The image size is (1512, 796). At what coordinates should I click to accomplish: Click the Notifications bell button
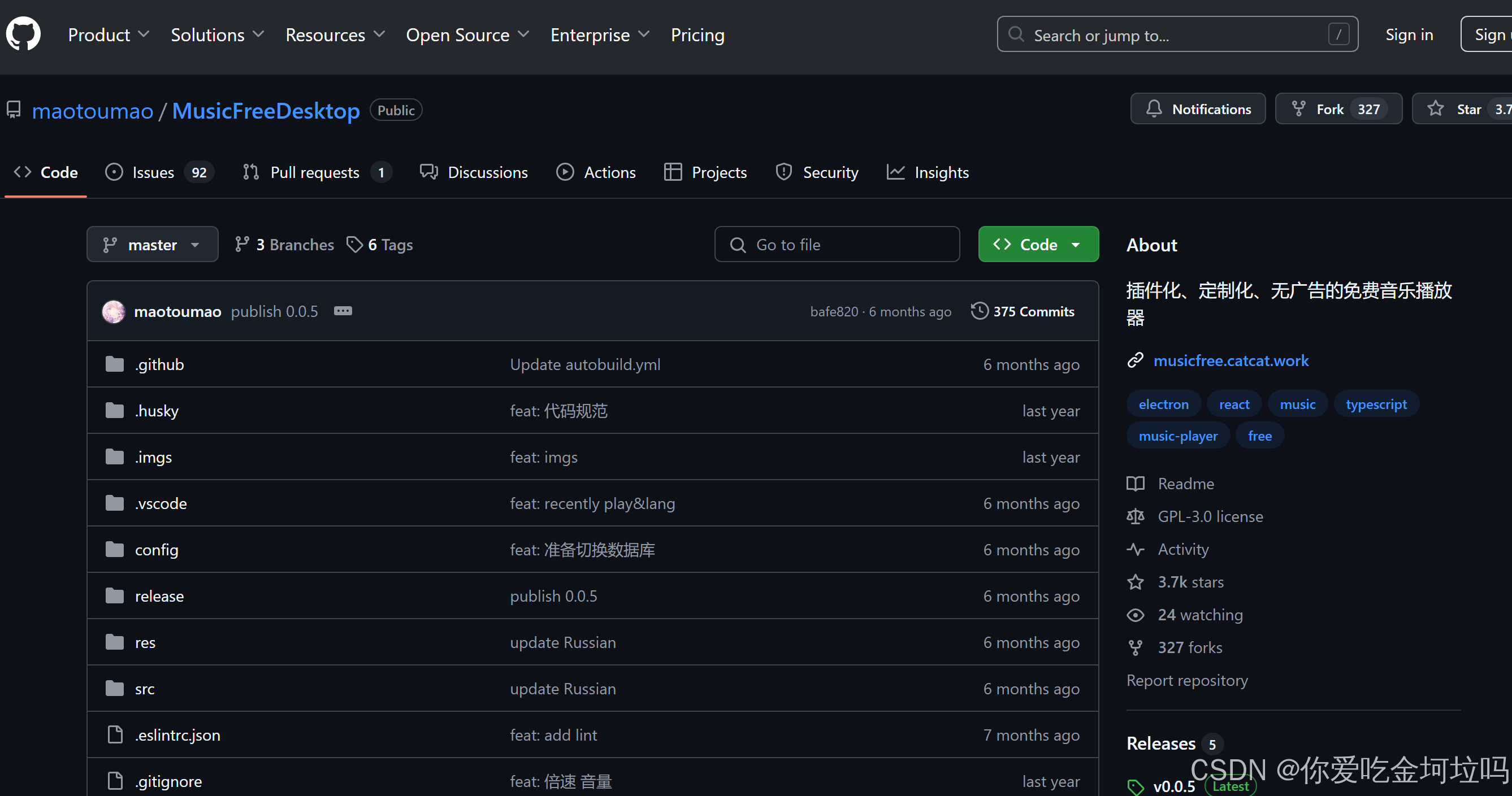[1197, 109]
